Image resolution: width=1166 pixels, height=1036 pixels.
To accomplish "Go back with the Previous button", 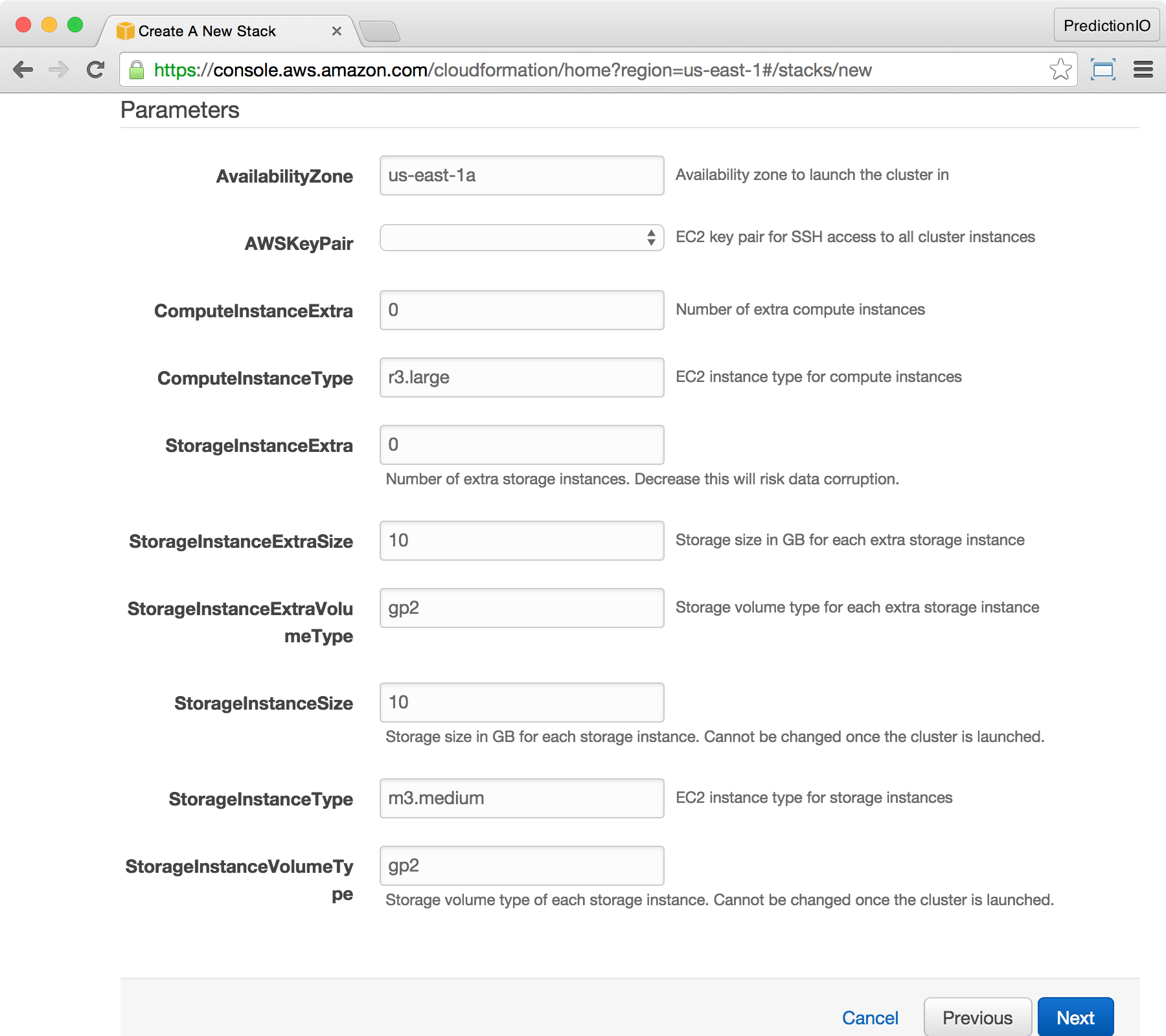I will point(977,1017).
